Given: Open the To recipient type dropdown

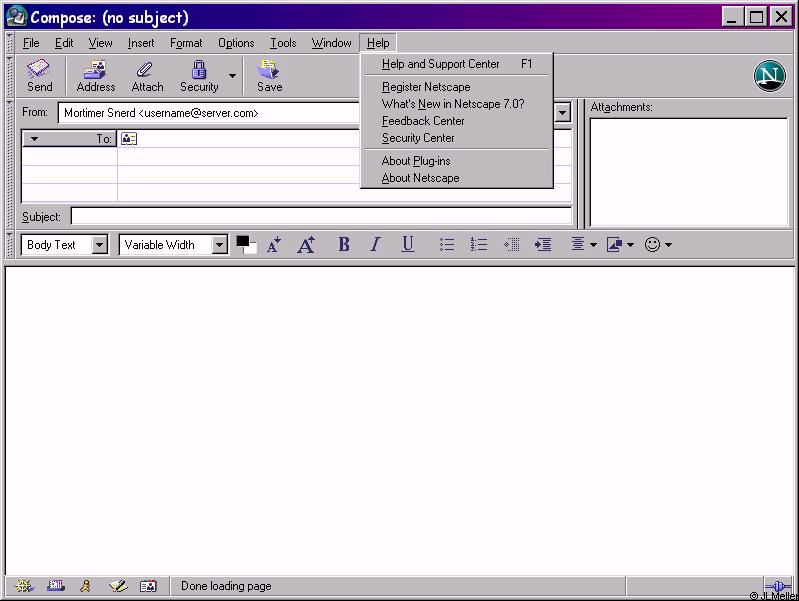Looking at the screenshot, I should click(69, 139).
